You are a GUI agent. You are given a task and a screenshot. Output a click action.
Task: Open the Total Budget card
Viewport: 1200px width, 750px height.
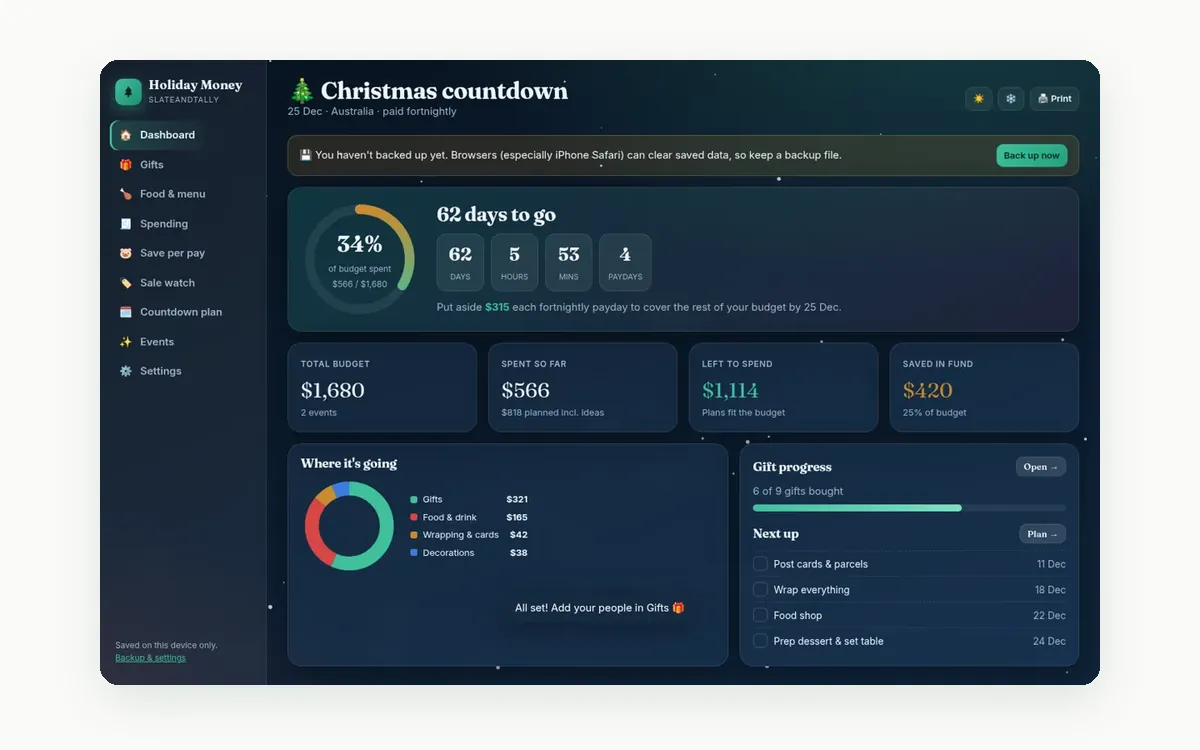coord(382,388)
